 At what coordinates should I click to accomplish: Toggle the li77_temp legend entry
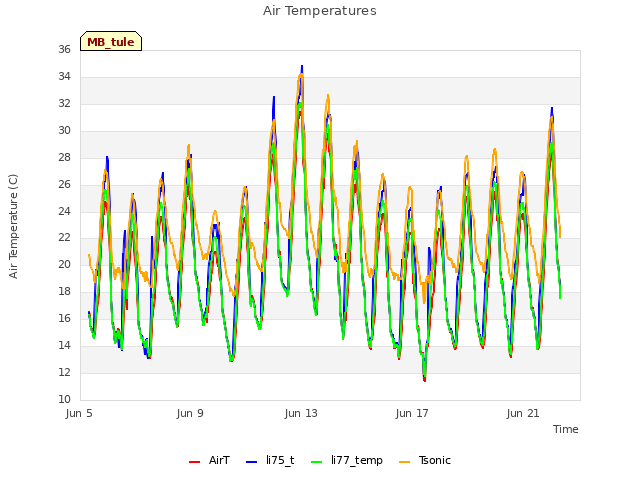click(347, 460)
